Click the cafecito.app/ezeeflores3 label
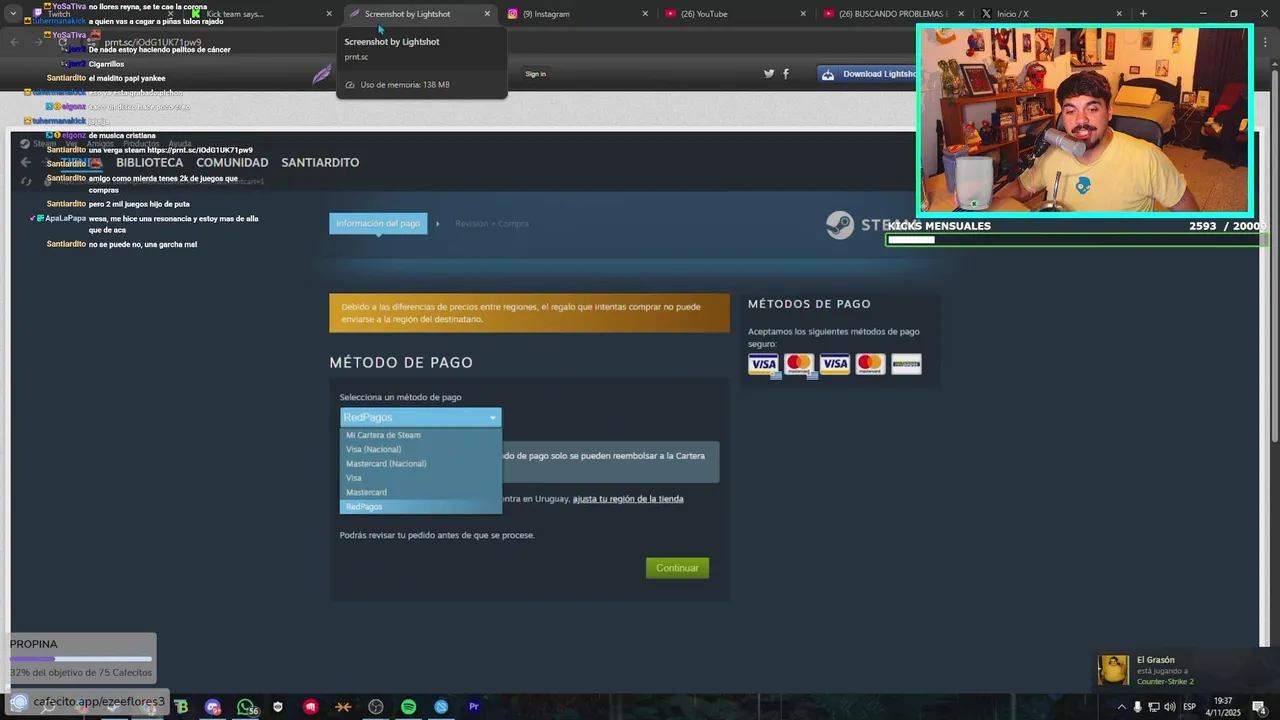The image size is (1280, 720). (98, 702)
